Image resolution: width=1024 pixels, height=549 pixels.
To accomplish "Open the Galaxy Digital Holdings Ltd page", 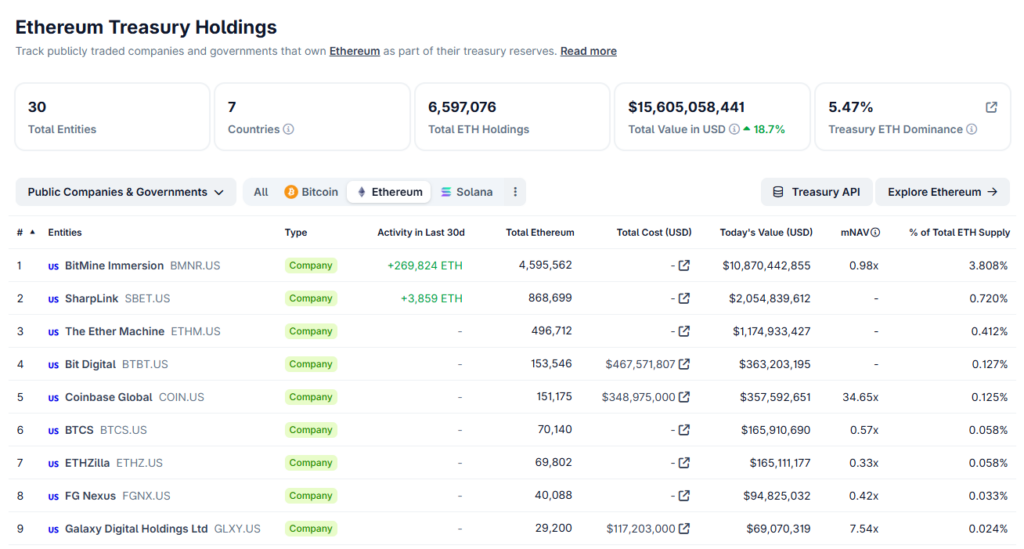I will pos(136,529).
